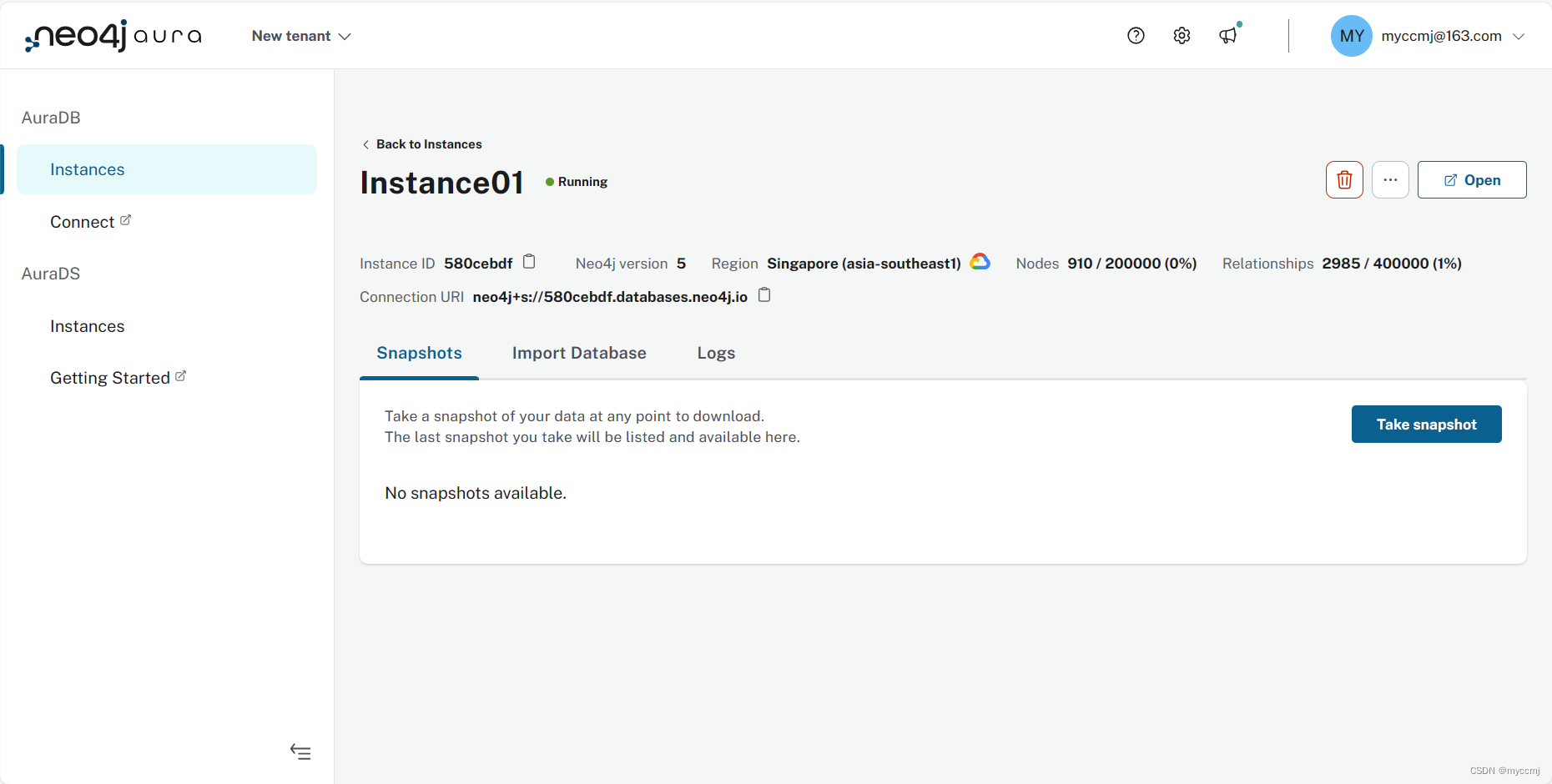Screen dimensions: 1552x784
Task: Click the No snapshots available message
Action: point(476,493)
